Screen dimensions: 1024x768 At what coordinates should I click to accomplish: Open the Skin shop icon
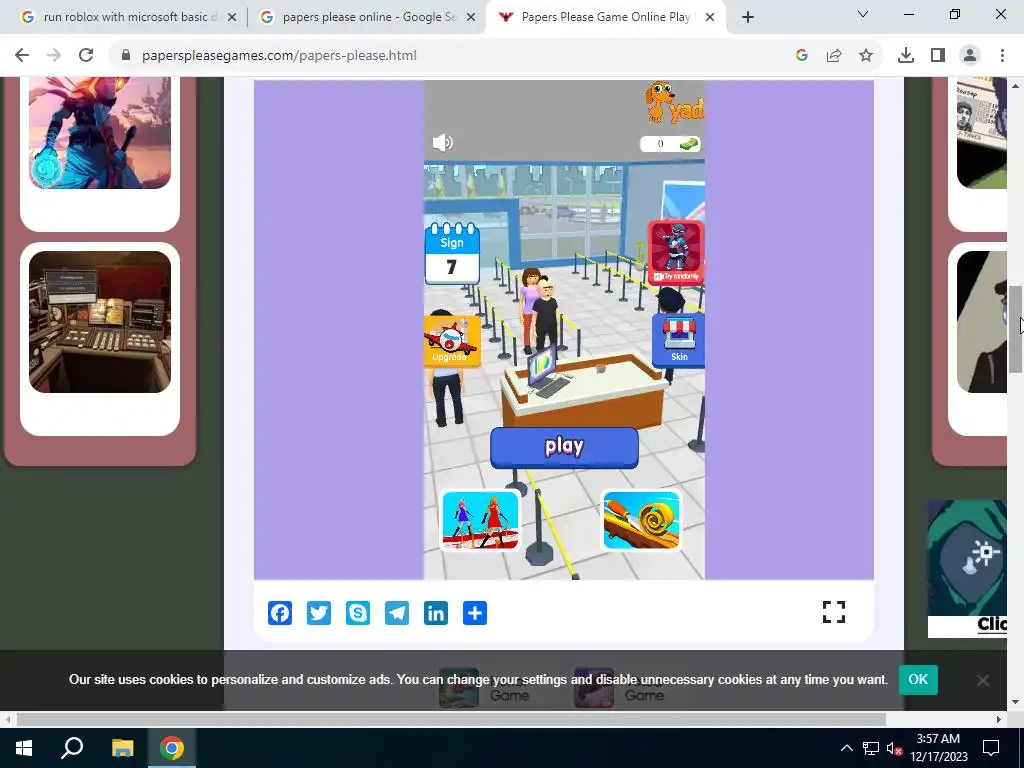(678, 340)
